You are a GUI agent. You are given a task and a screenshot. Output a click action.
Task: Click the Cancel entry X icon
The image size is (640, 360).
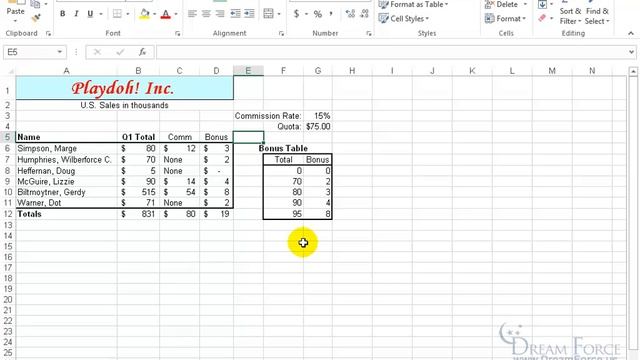pyautogui.click(x=97, y=52)
